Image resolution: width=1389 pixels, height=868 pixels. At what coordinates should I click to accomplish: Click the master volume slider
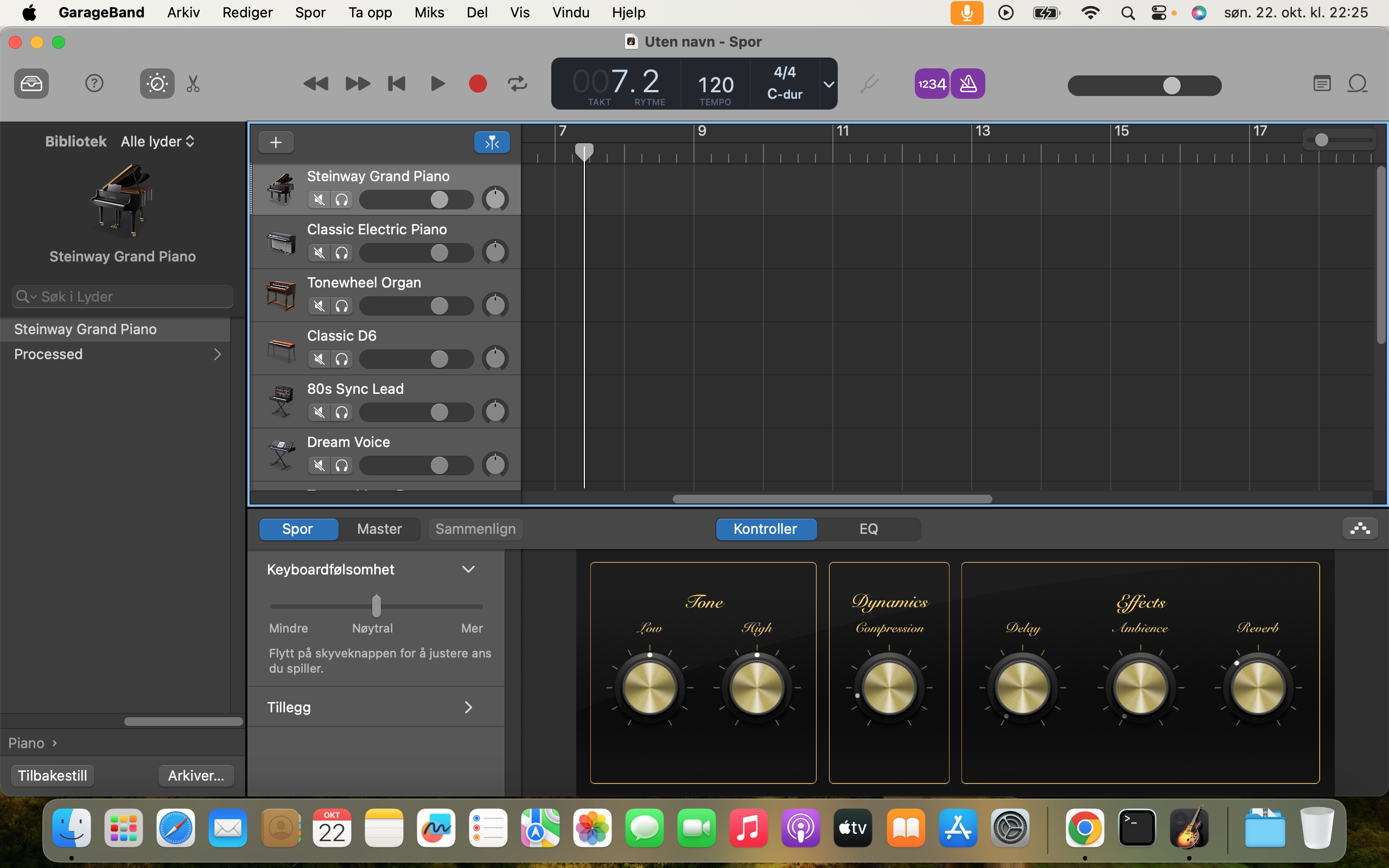coord(1144,86)
